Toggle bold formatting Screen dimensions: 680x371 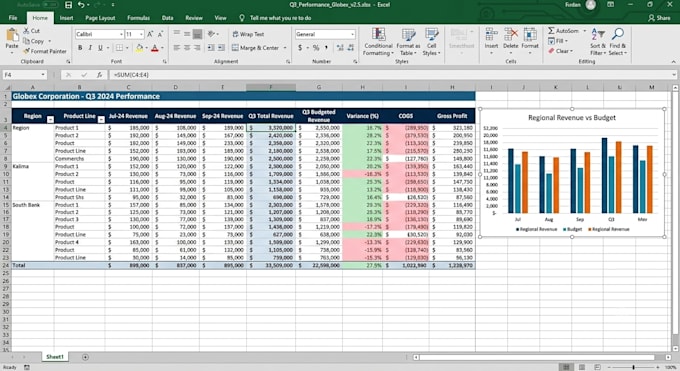80,48
